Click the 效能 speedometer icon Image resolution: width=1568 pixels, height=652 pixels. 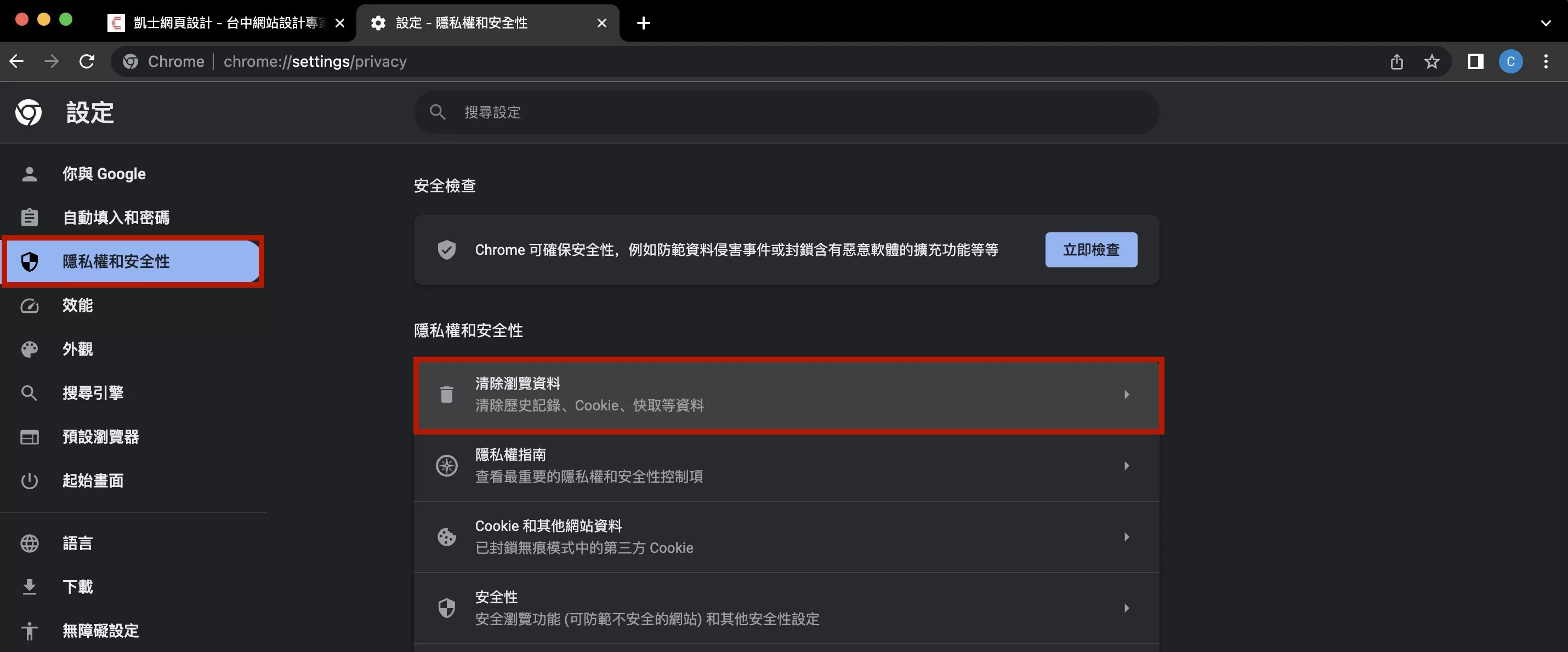click(x=29, y=306)
